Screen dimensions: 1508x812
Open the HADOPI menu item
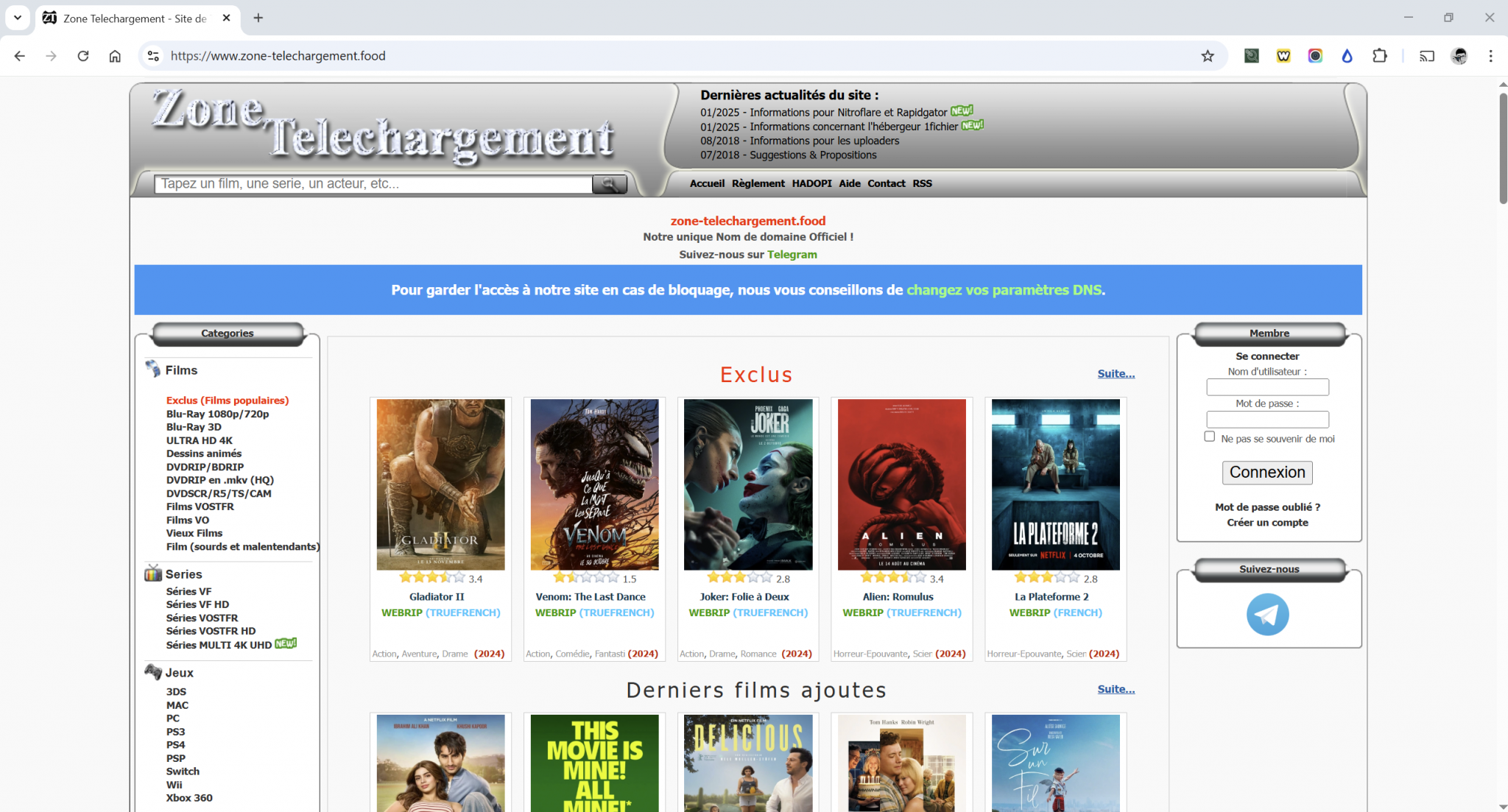(811, 183)
